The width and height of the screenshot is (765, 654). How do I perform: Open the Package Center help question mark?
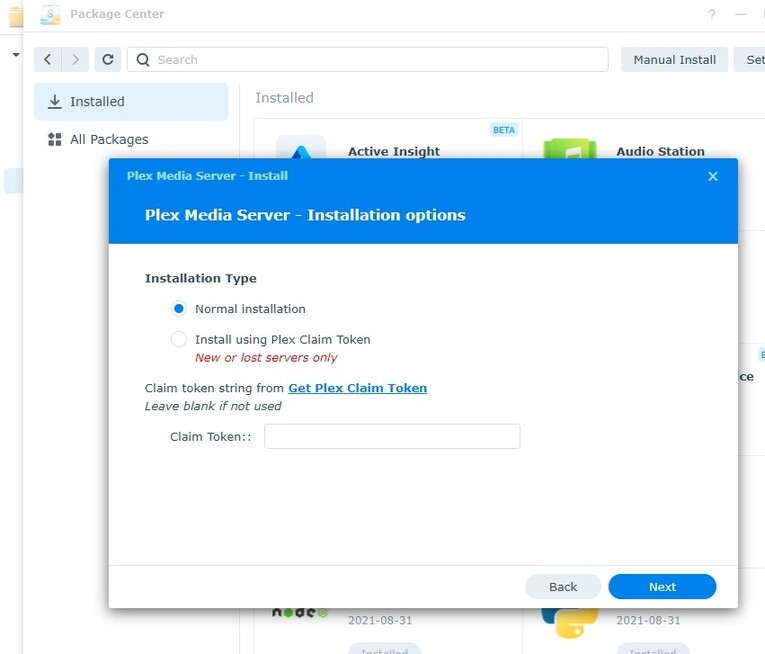712,15
